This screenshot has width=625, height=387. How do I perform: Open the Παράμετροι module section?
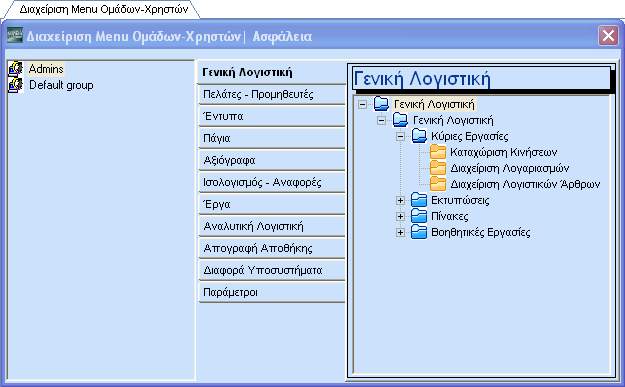272,293
